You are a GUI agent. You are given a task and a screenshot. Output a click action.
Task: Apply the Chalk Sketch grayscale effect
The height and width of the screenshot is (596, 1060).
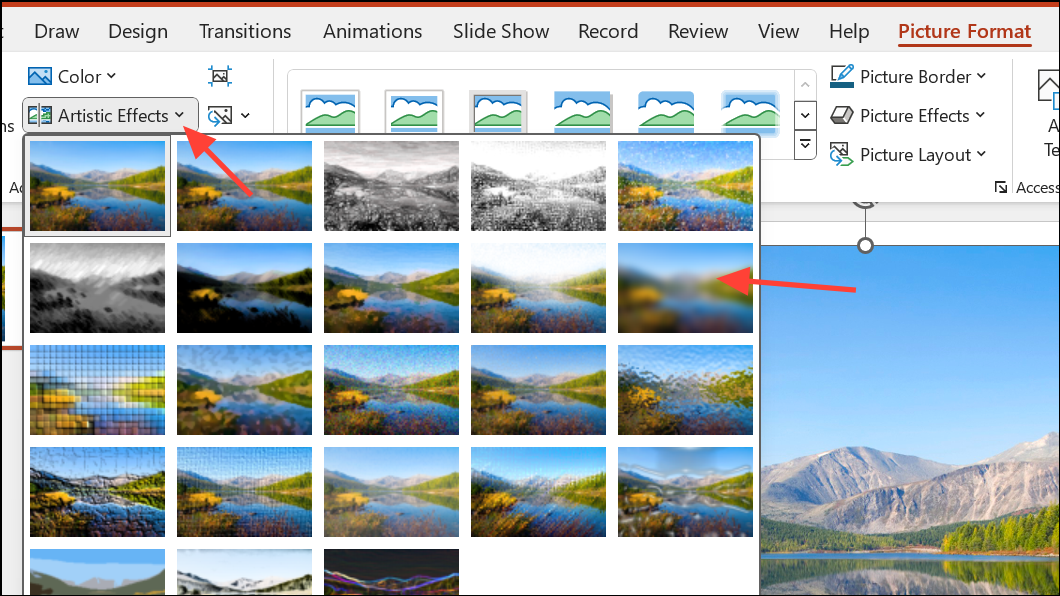pos(97,288)
